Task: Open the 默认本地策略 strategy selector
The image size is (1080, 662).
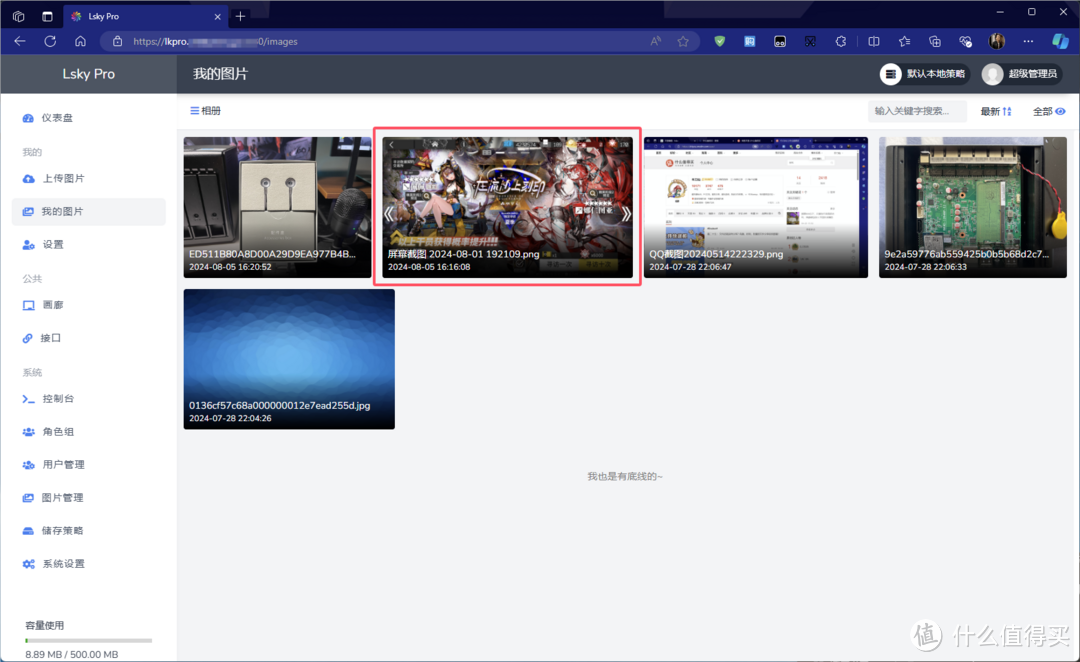Action: pos(922,74)
